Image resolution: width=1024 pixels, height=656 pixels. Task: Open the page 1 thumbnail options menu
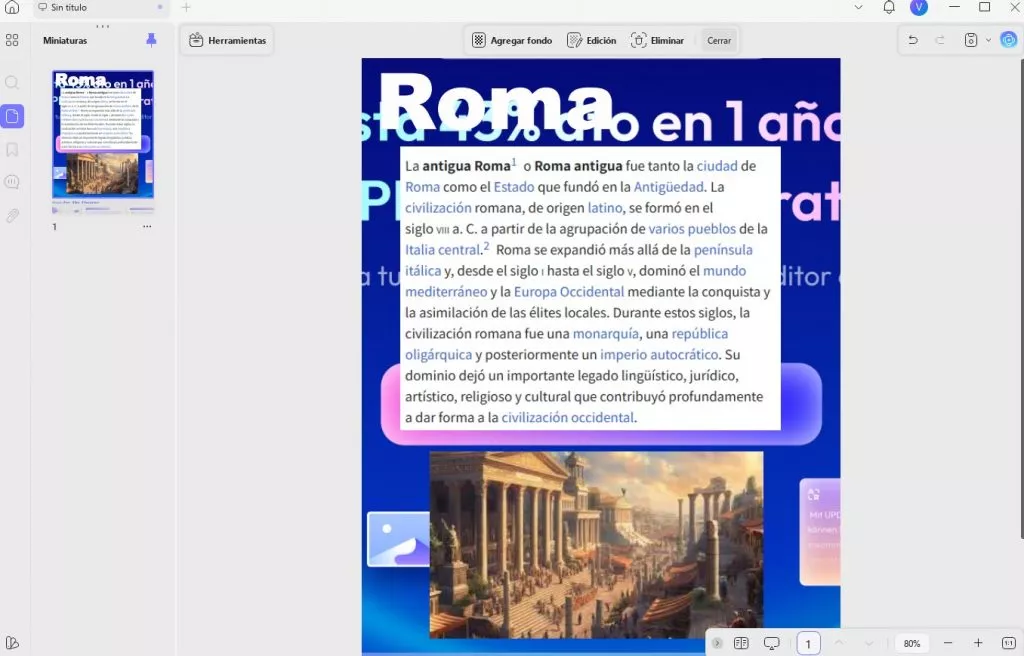point(147,227)
